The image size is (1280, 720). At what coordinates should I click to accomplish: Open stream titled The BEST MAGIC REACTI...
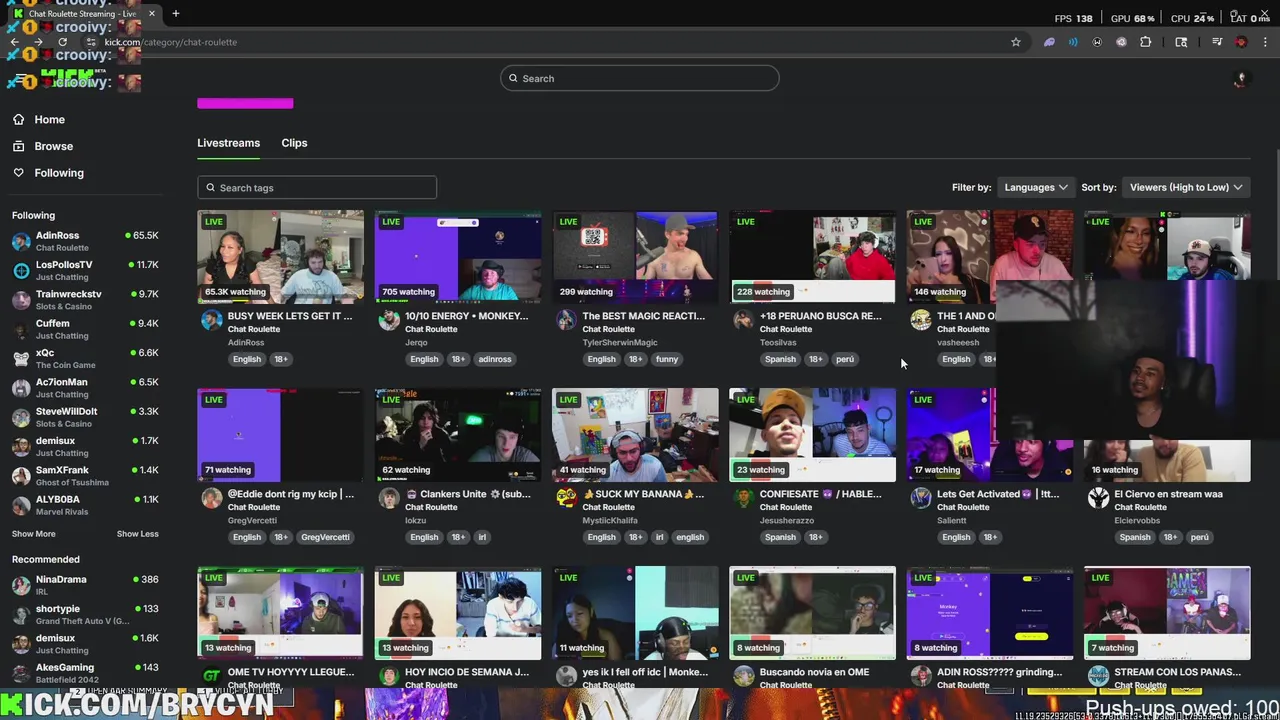(x=643, y=316)
